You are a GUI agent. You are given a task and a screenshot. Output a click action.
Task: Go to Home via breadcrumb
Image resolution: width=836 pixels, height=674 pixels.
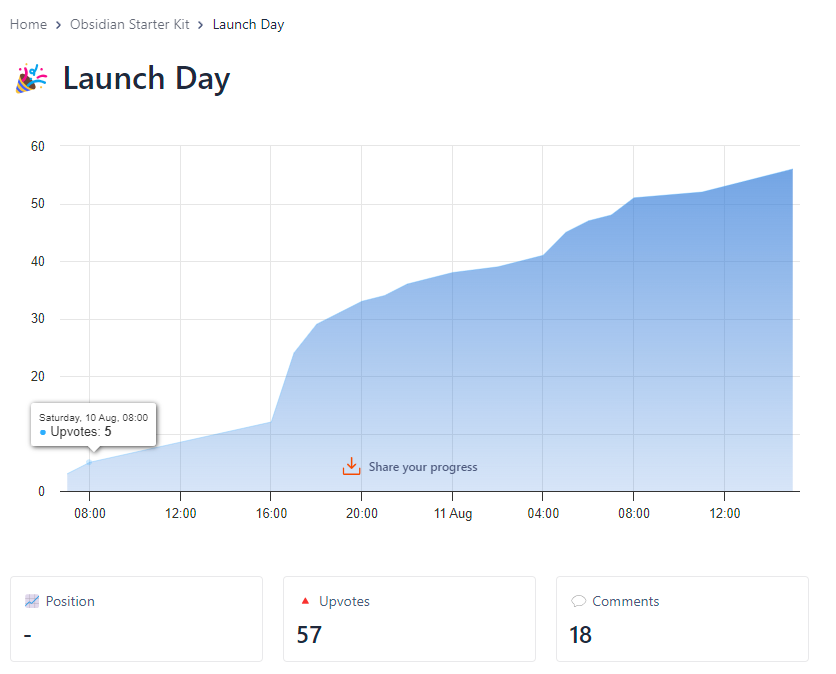[28, 24]
